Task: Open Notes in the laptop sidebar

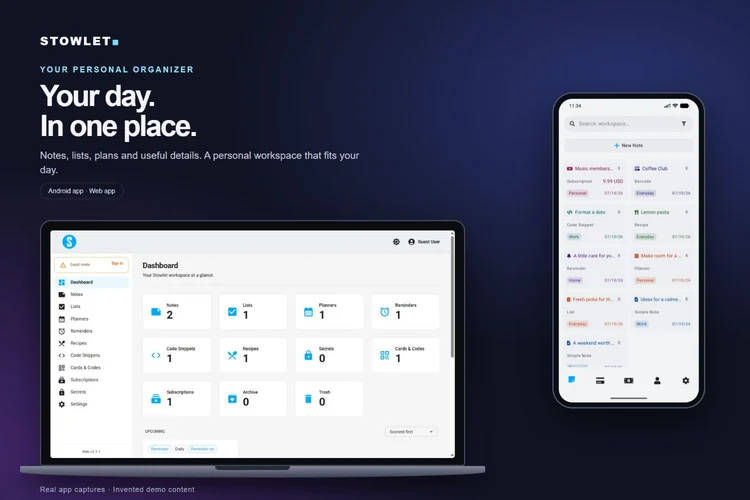Action: tap(92, 294)
